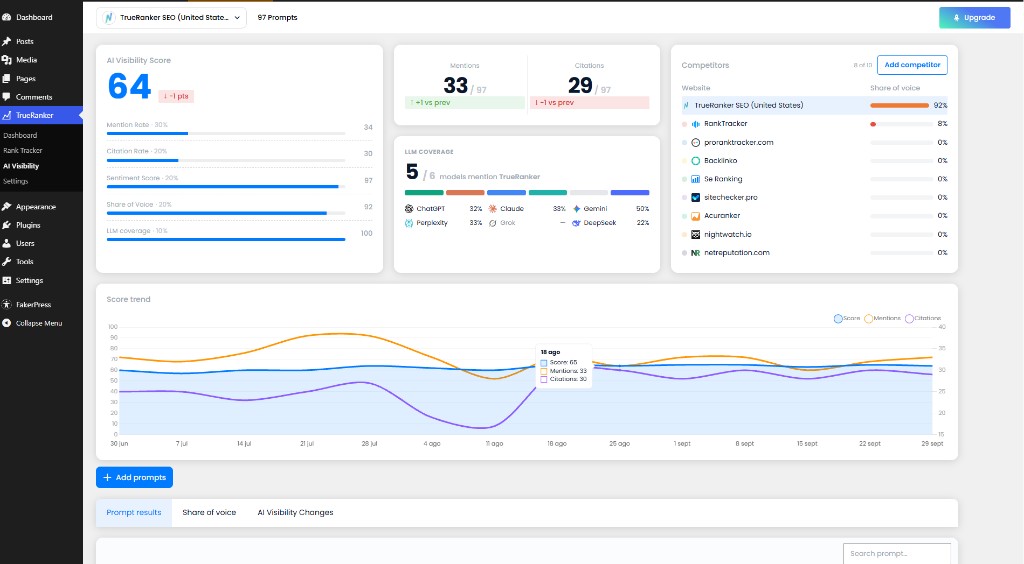Open the WordPress Settings icon

(x=7, y=280)
